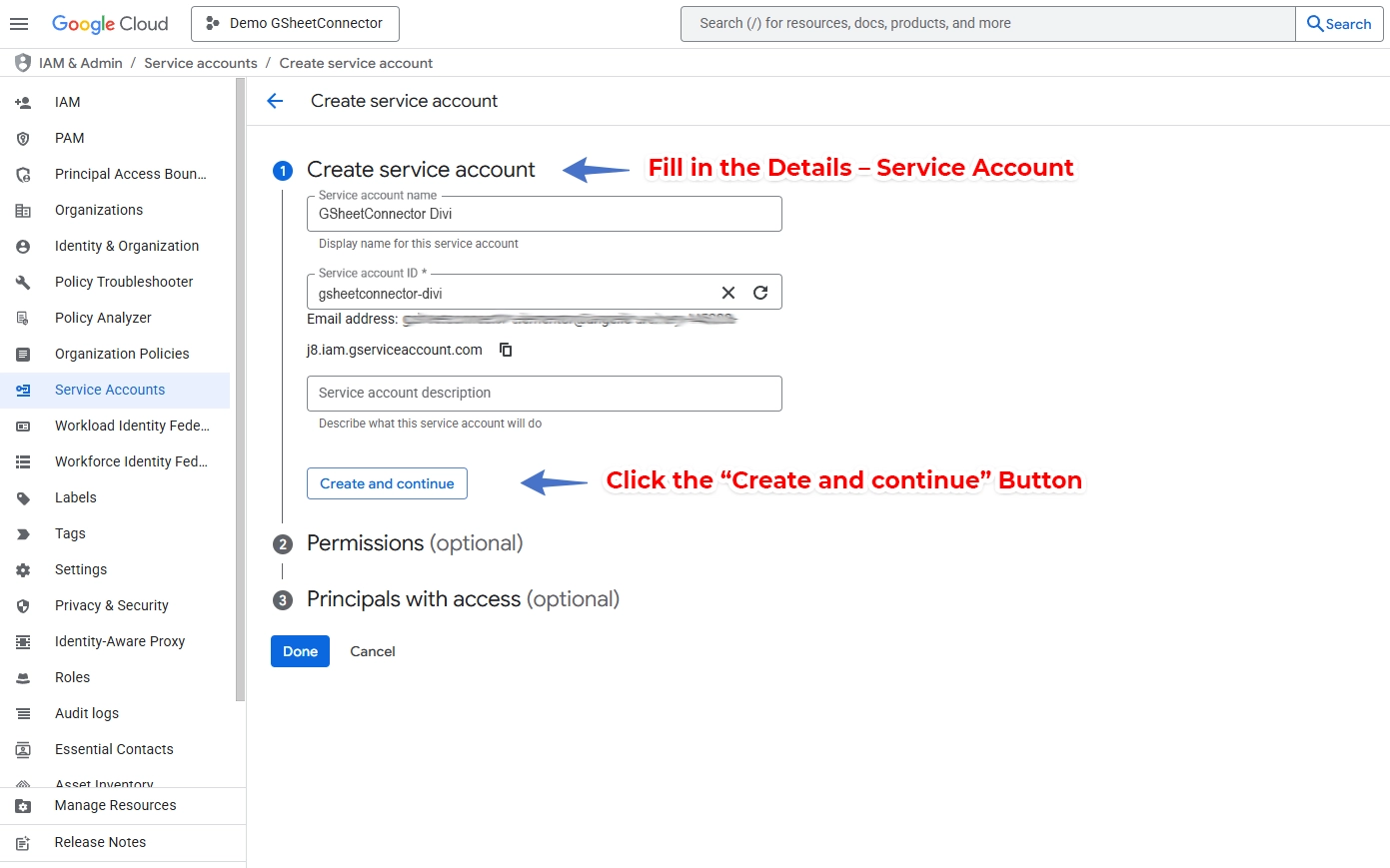Click the Done button
The image size is (1390, 868).
300,650
